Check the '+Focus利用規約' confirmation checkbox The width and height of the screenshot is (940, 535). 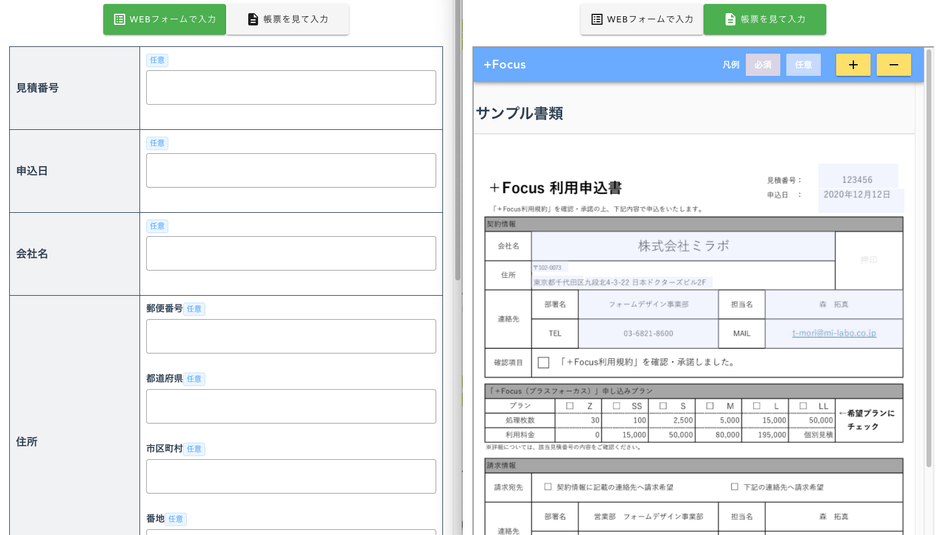click(543, 362)
